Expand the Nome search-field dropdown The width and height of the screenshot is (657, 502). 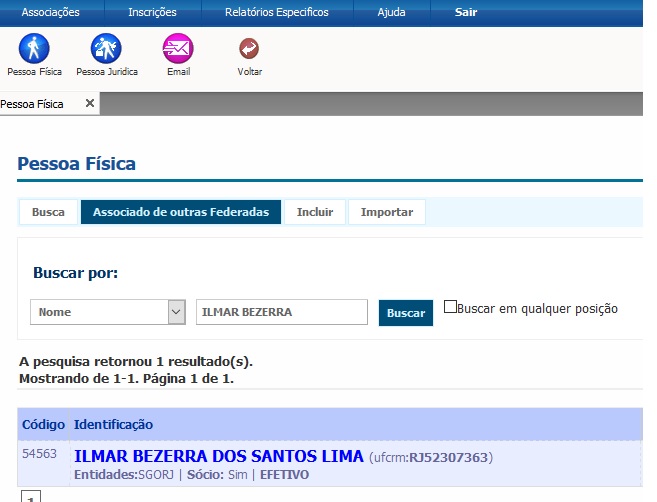[176, 312]
